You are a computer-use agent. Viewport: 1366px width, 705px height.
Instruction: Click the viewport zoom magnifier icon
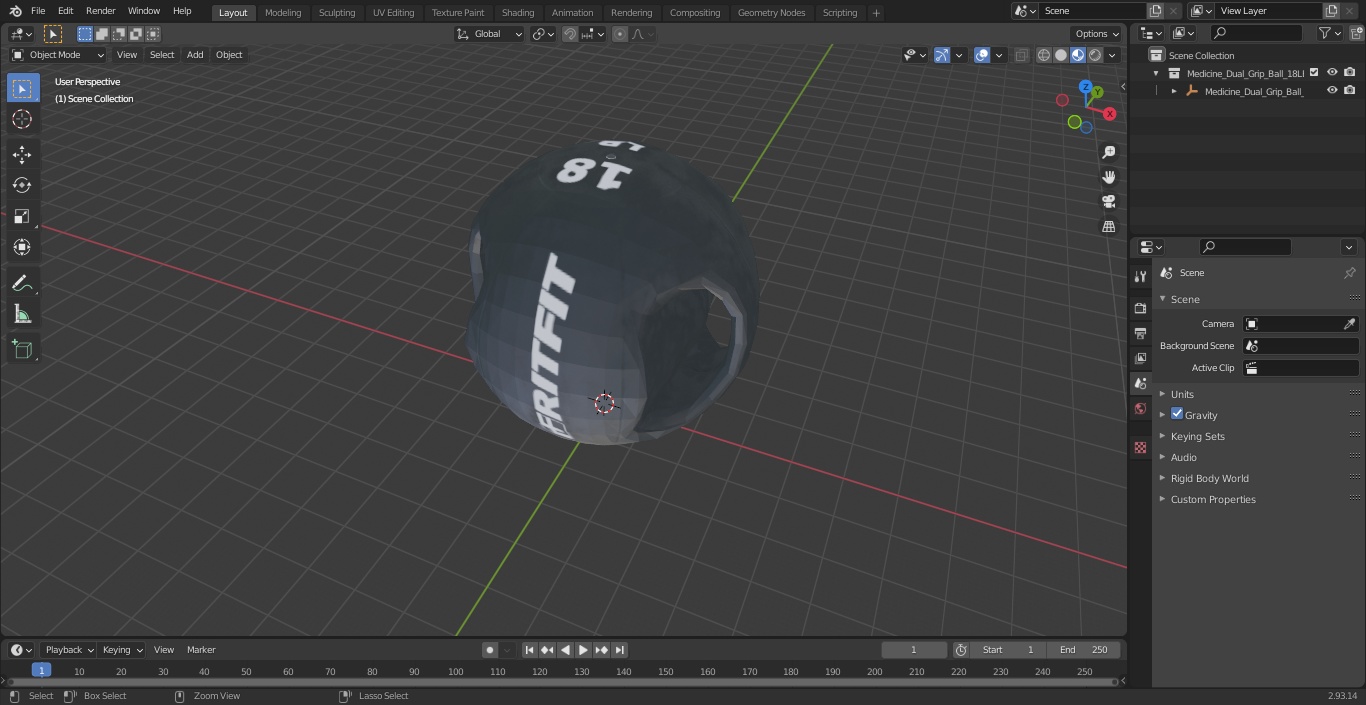[x=1108, y=152]
